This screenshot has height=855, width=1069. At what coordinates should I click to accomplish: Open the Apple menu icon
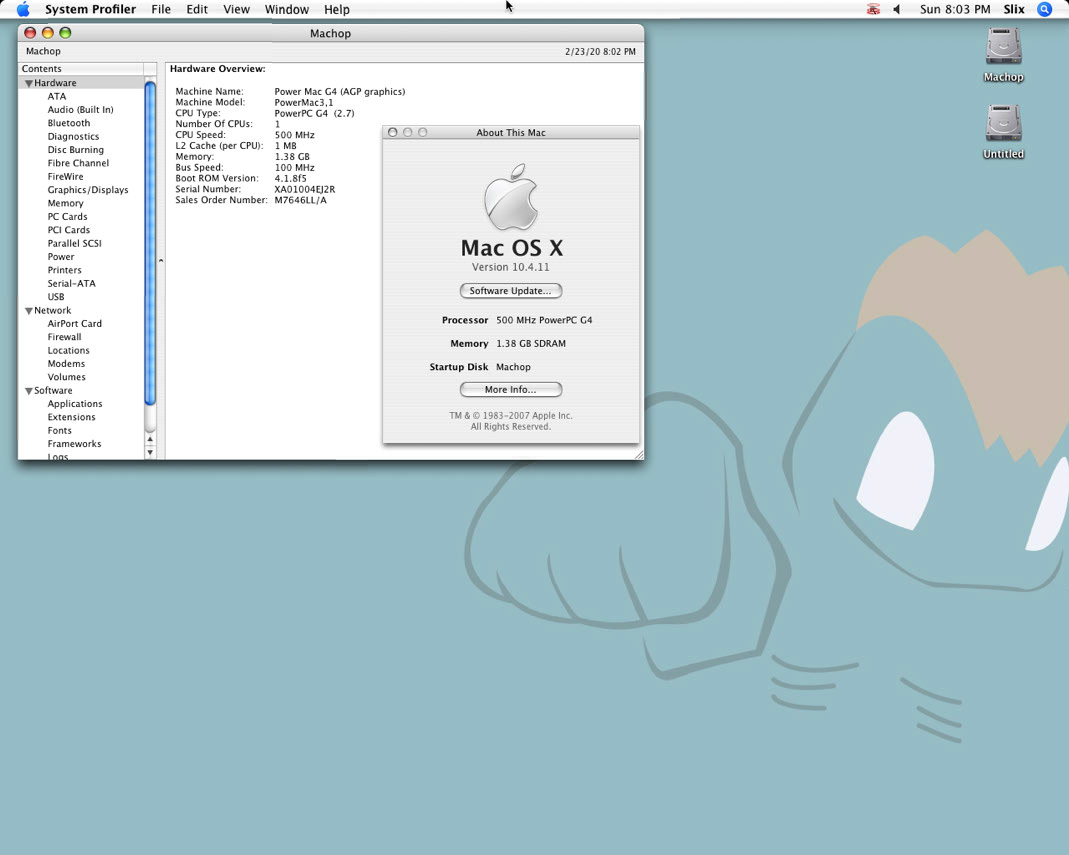23,10
